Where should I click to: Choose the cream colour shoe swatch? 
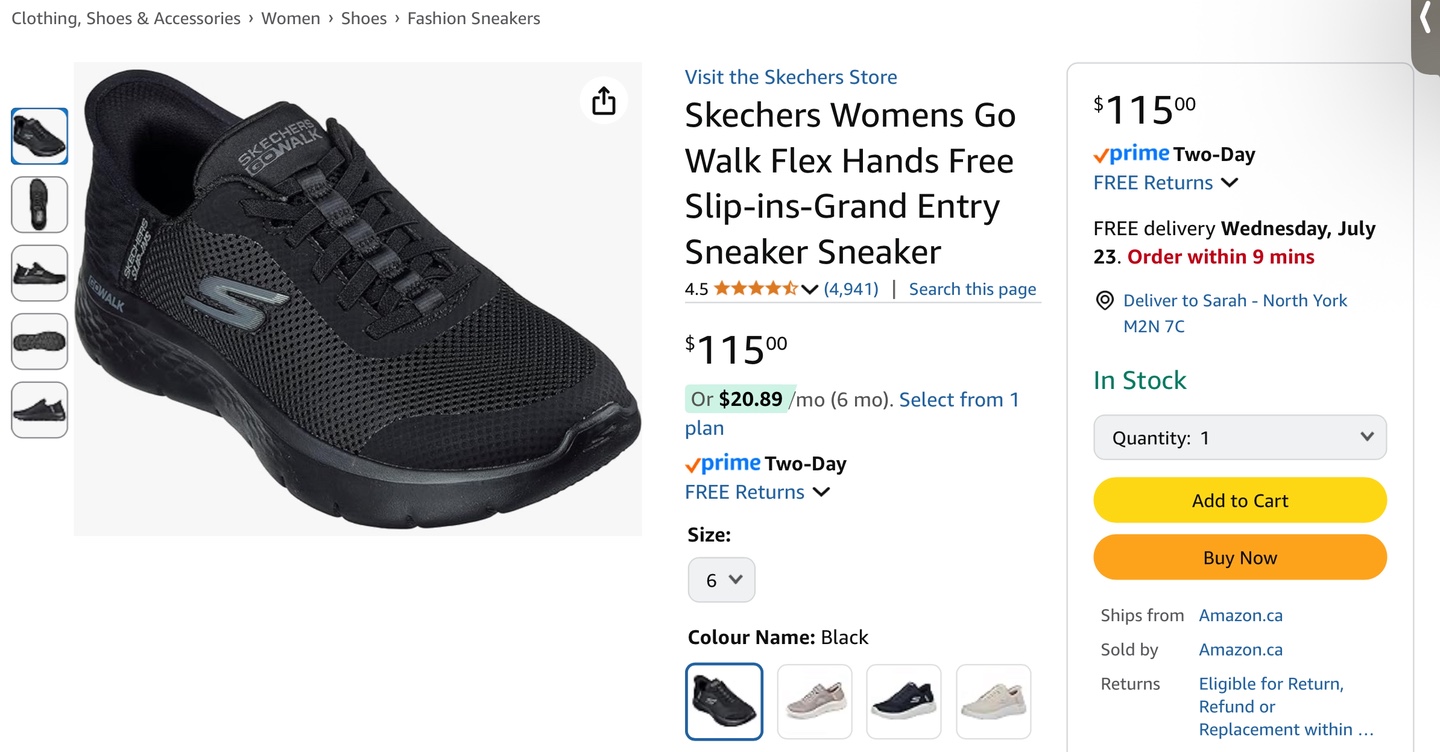coord(993,701)
